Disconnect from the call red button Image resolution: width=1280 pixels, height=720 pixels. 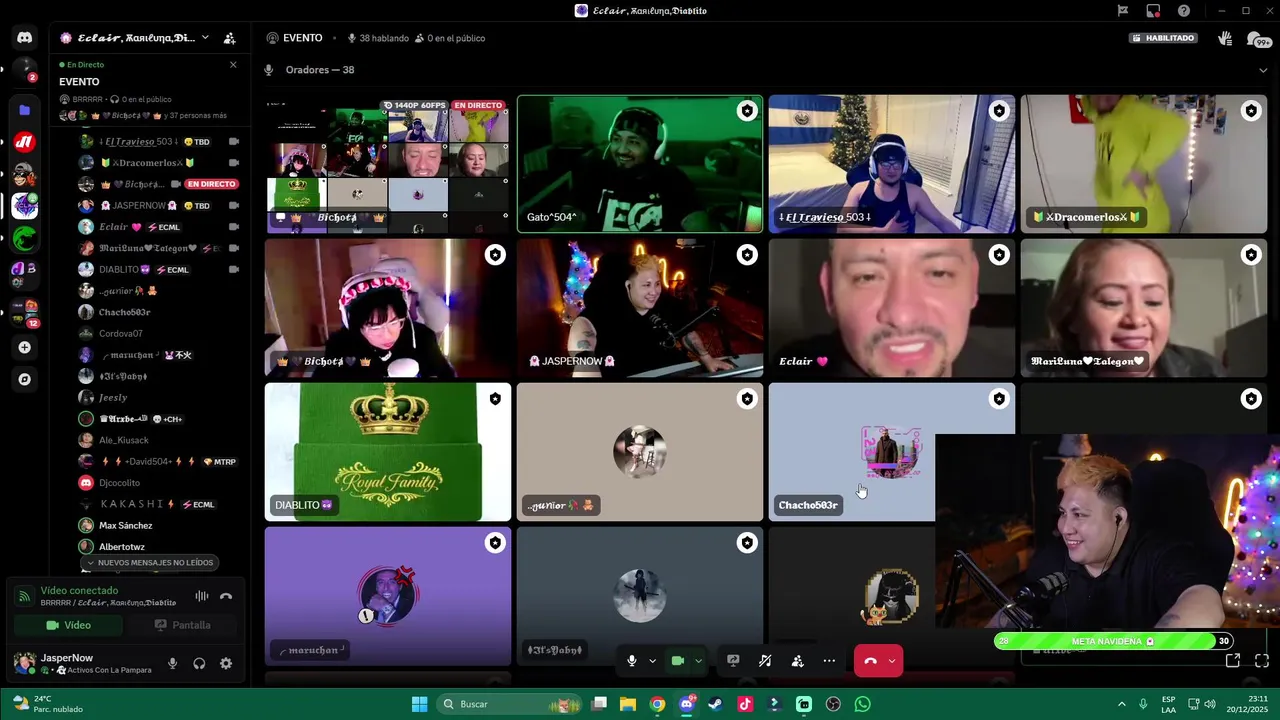click(869, 661)
